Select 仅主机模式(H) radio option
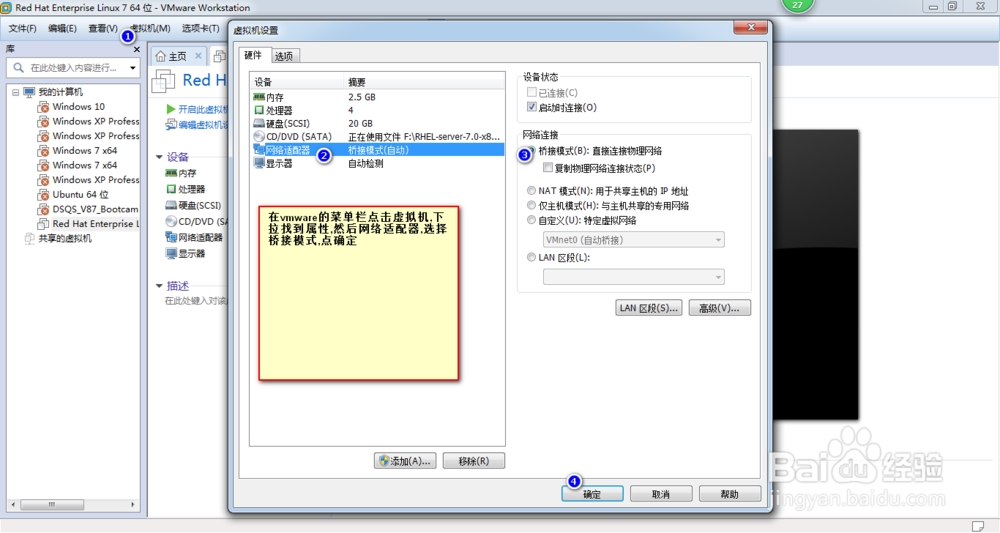Image resolution: width=1000 pixels, height=533 pixels. [x=531, y=205]
